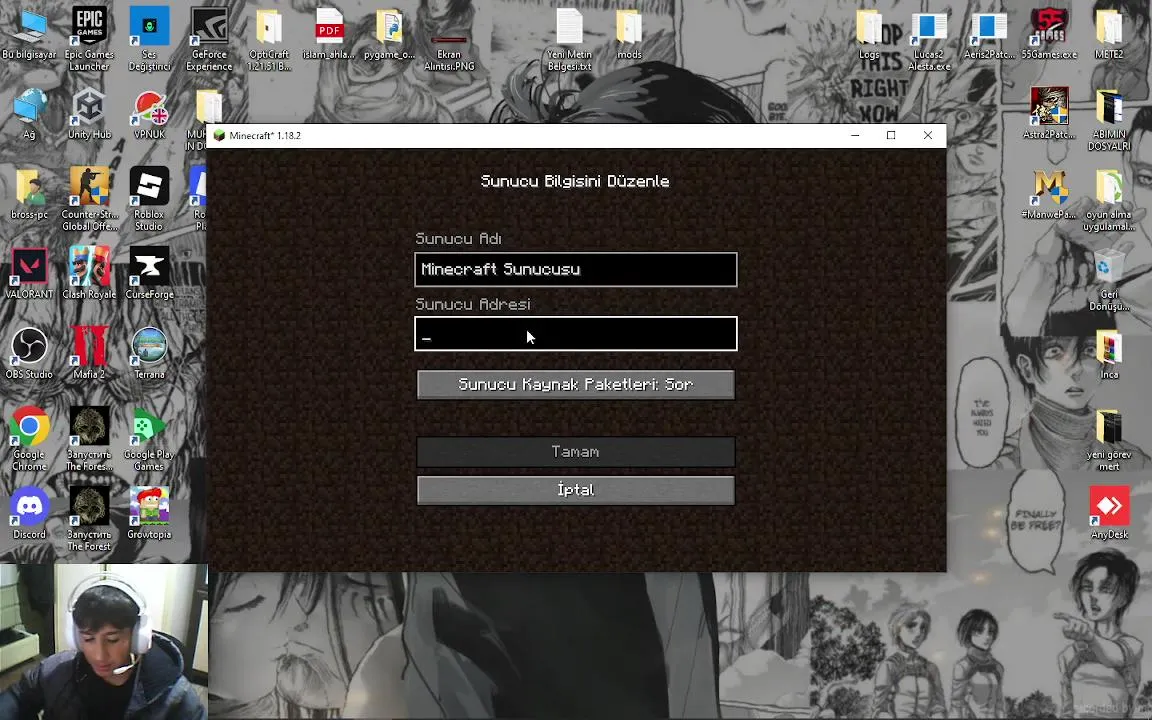
Task: Select the METE2 folder icon
Action: pos(1109,35)
